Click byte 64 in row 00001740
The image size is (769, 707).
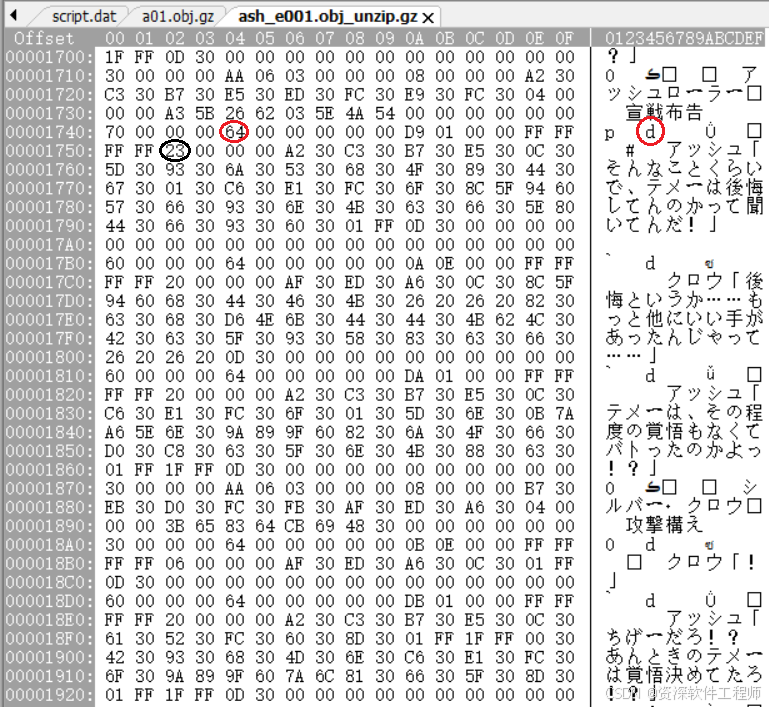(x=234, y=132)
